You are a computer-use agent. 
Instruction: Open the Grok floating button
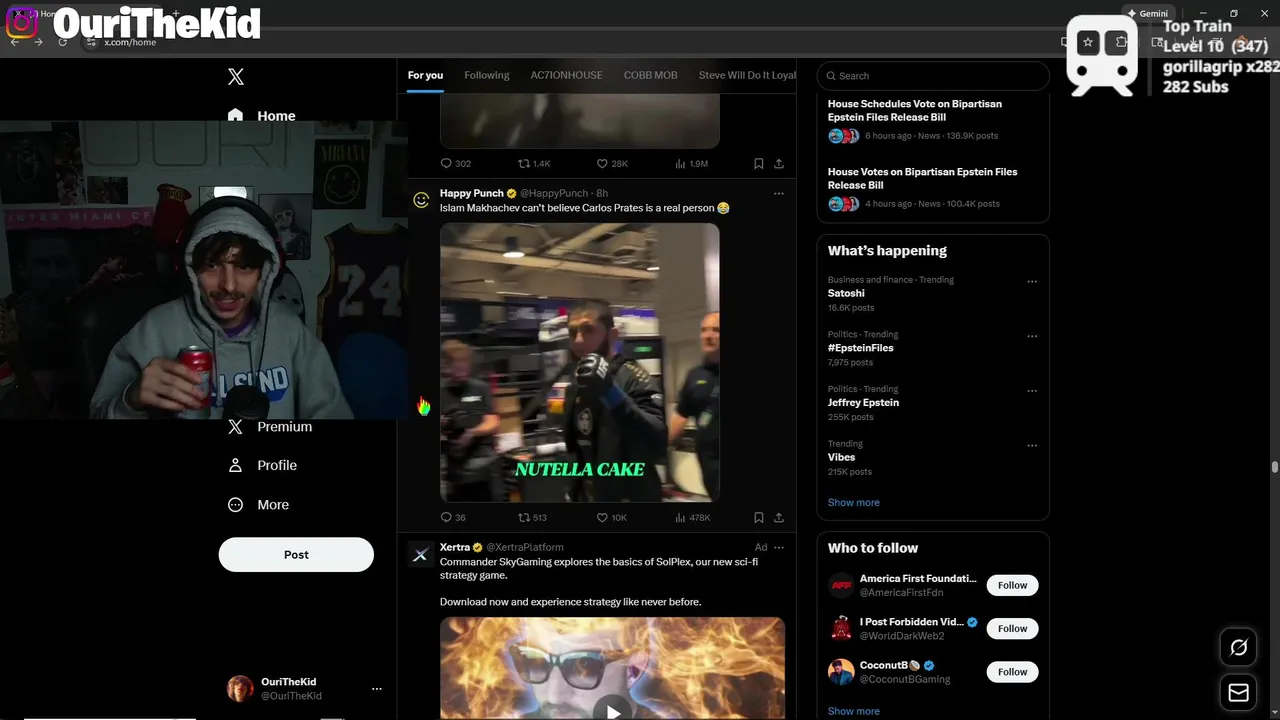click(x=1238, y=648)
